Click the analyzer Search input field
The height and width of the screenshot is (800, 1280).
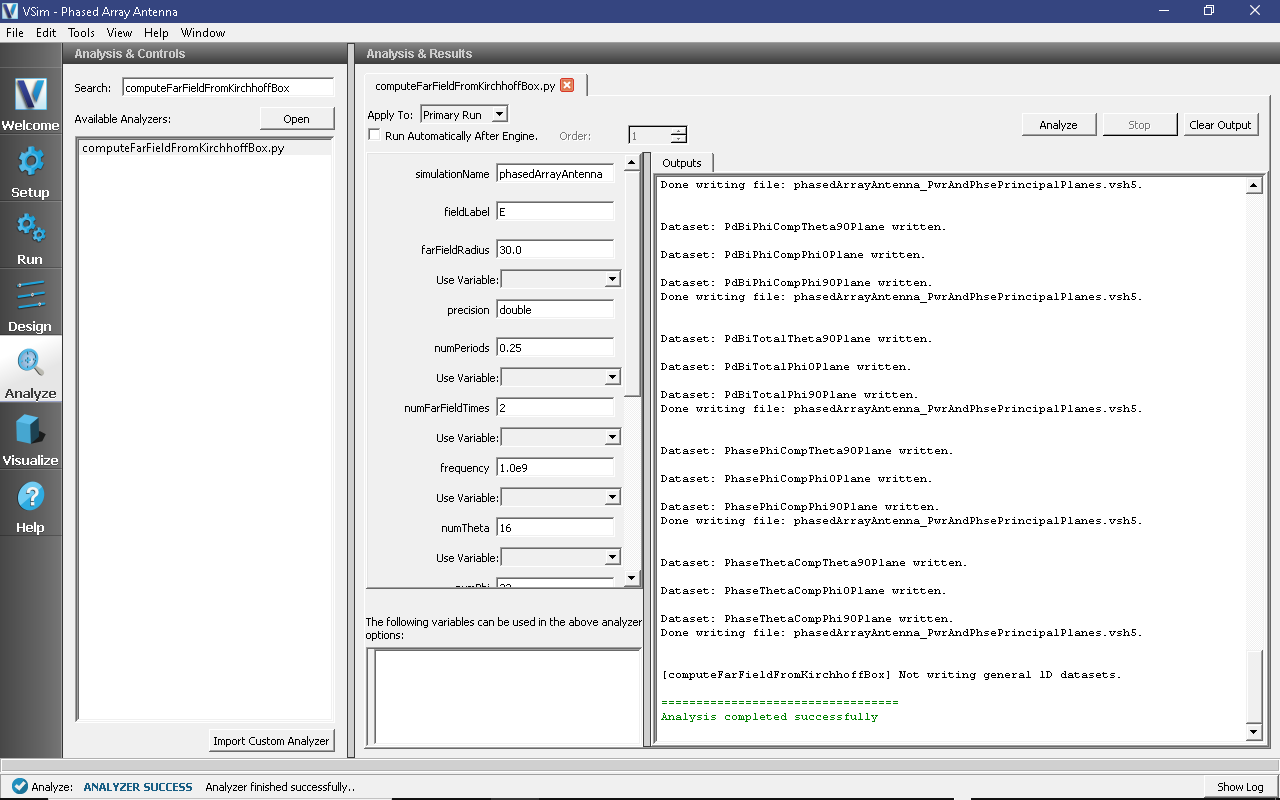pyautogui.click(x=227, y=88)
